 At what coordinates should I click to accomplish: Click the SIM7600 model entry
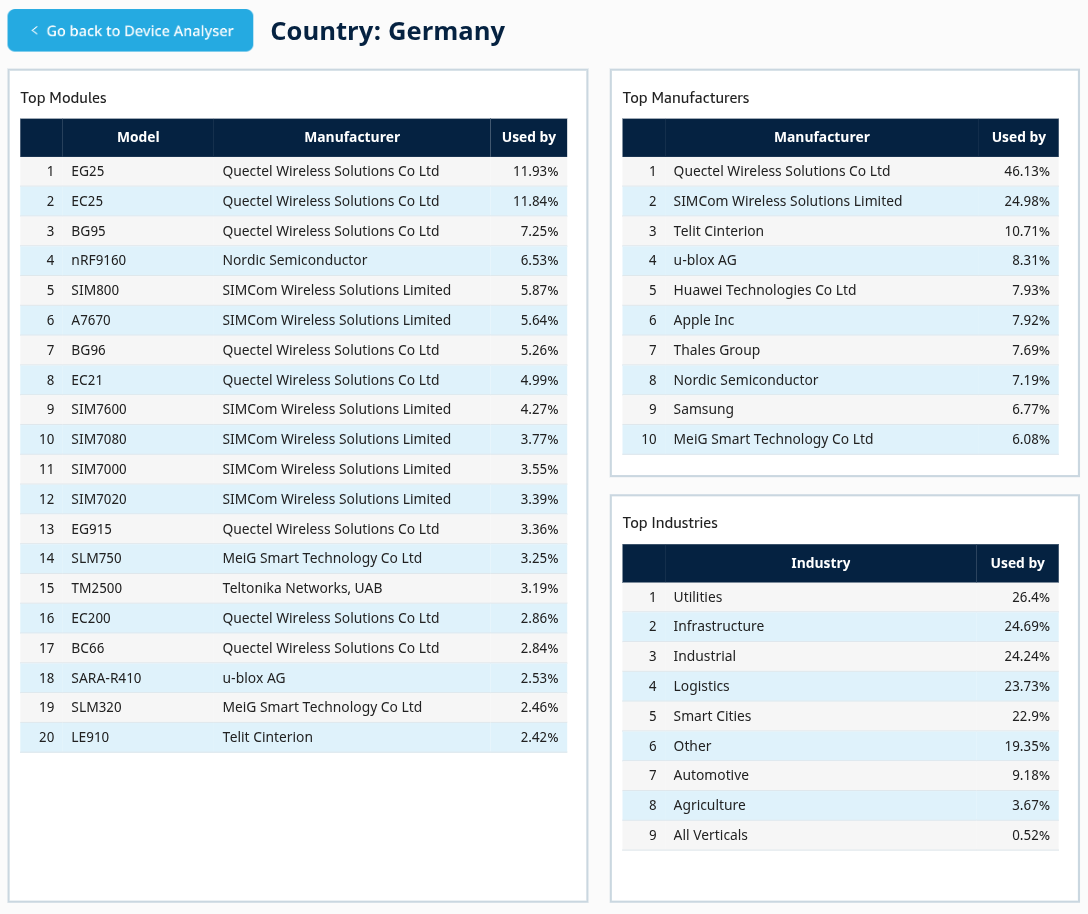pyautogui.click(x=99, y=409)
